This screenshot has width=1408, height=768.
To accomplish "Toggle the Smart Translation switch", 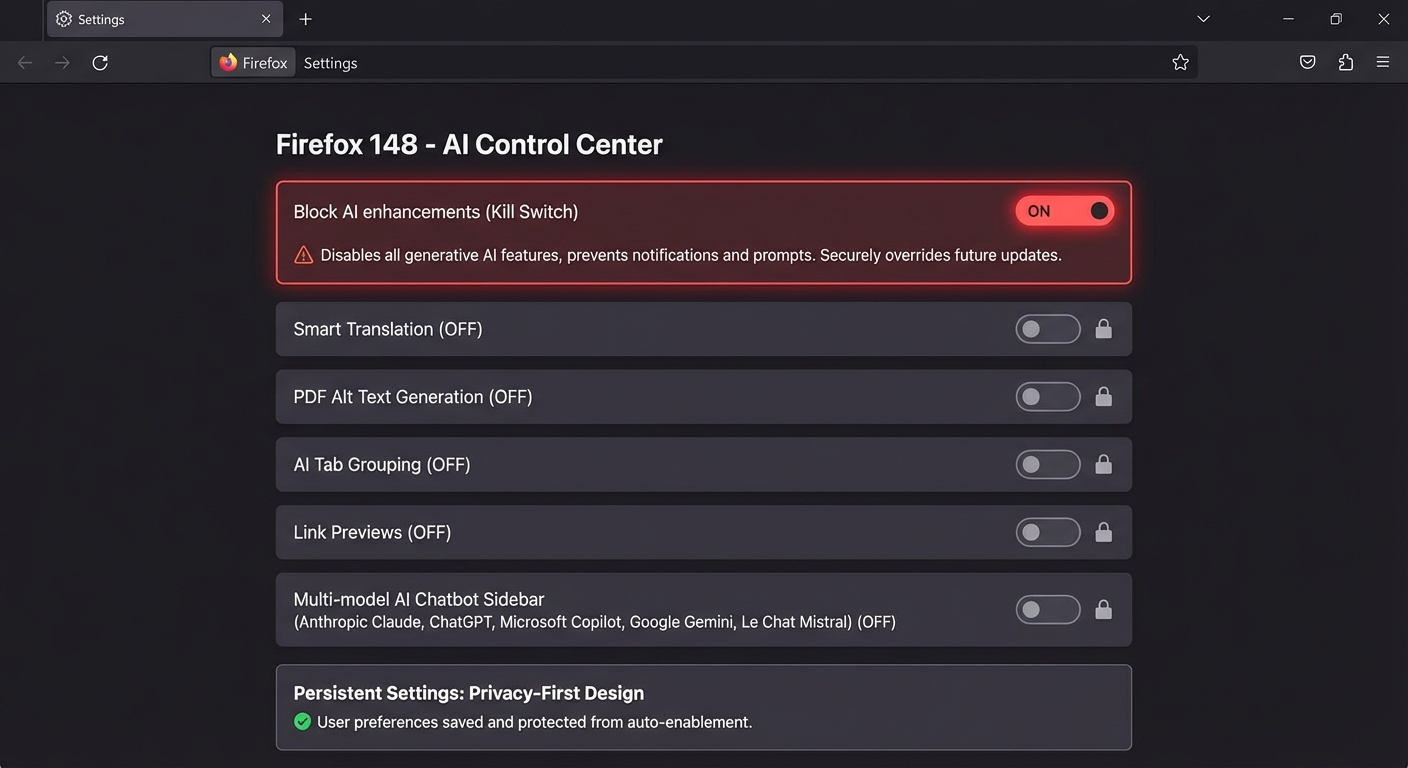I will (1047, 329).
